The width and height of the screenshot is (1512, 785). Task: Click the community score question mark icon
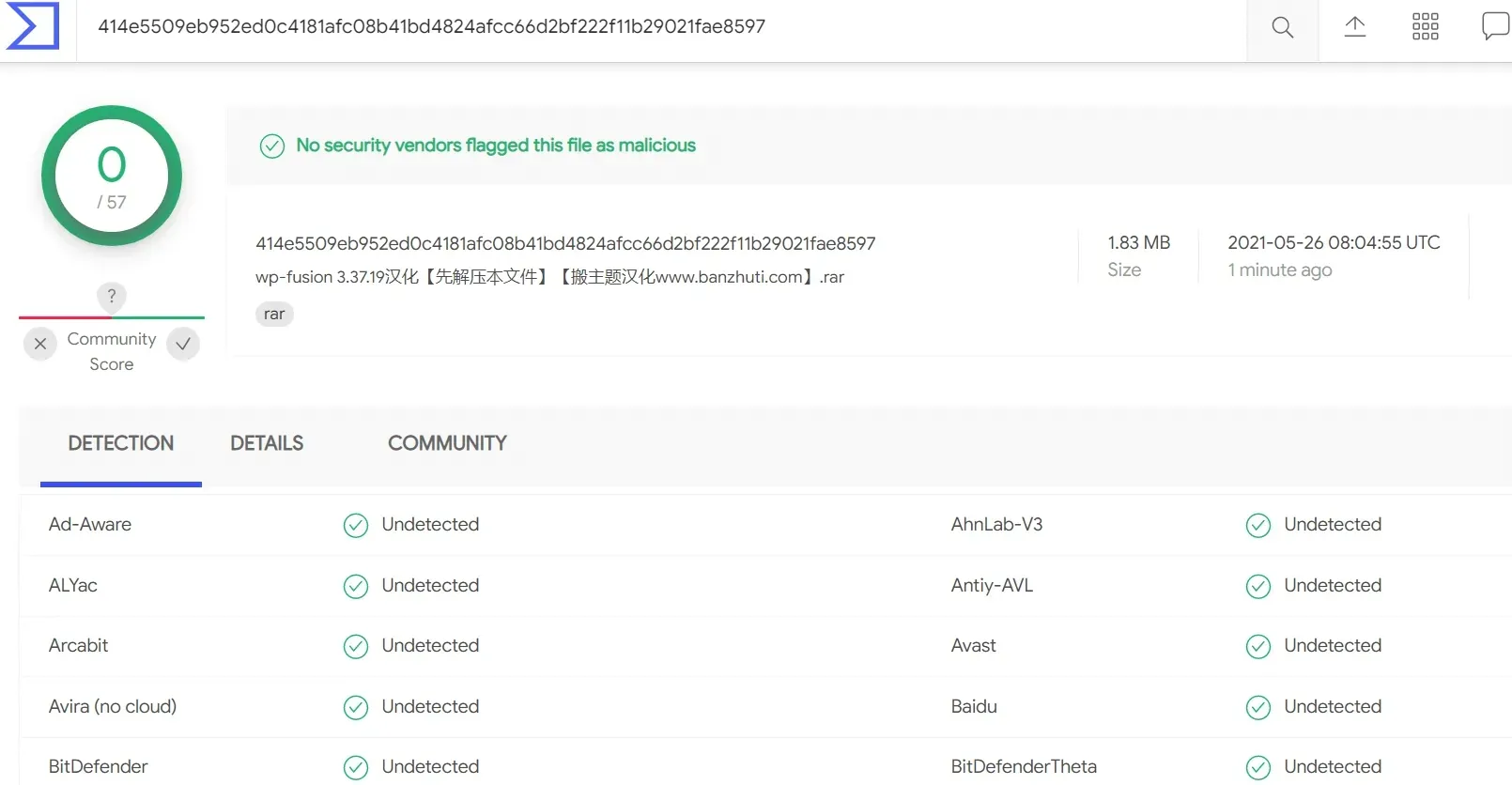[x=112, y=297]
